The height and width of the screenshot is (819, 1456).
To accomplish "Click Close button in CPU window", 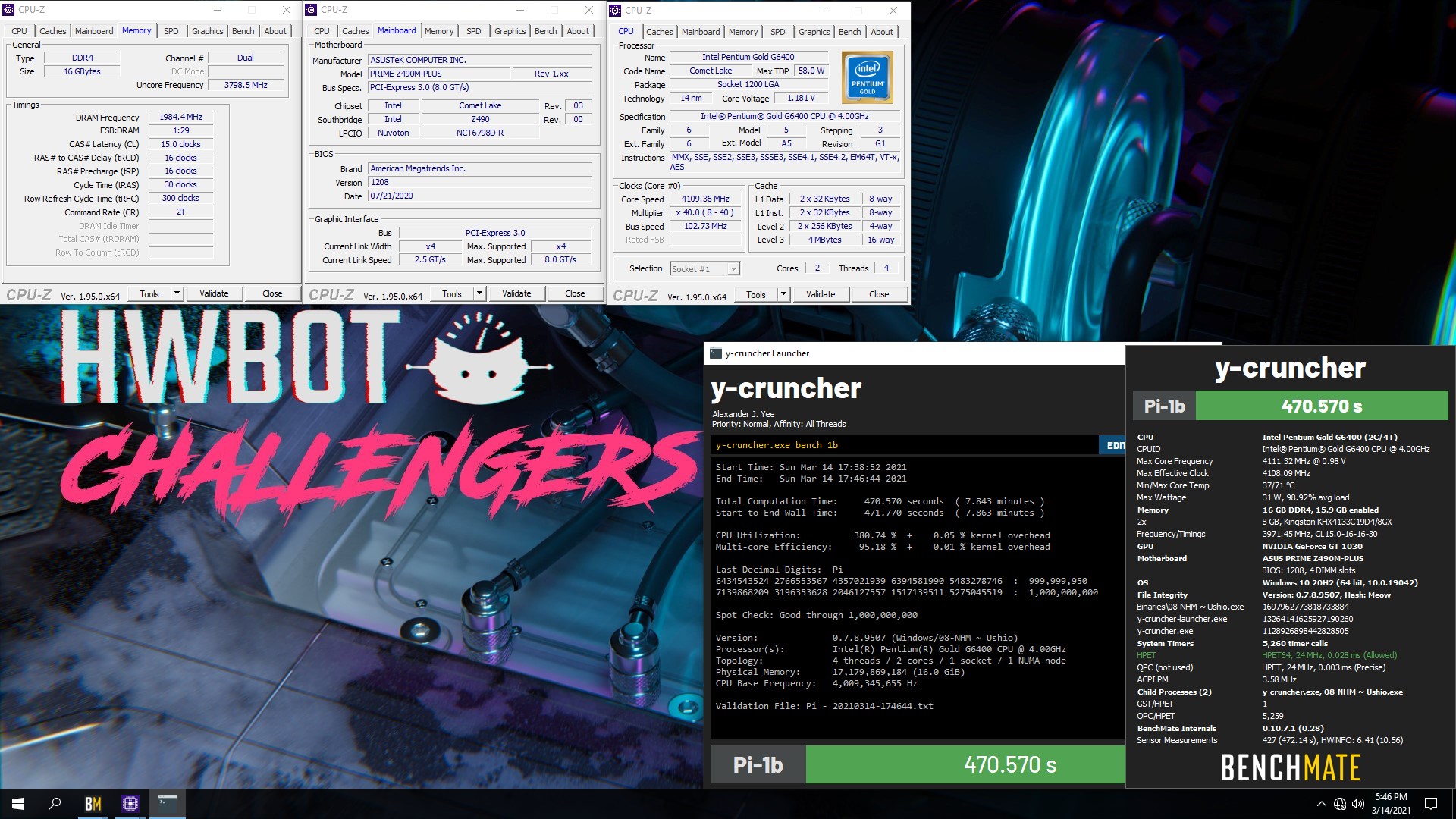I will tap(879, 294).
